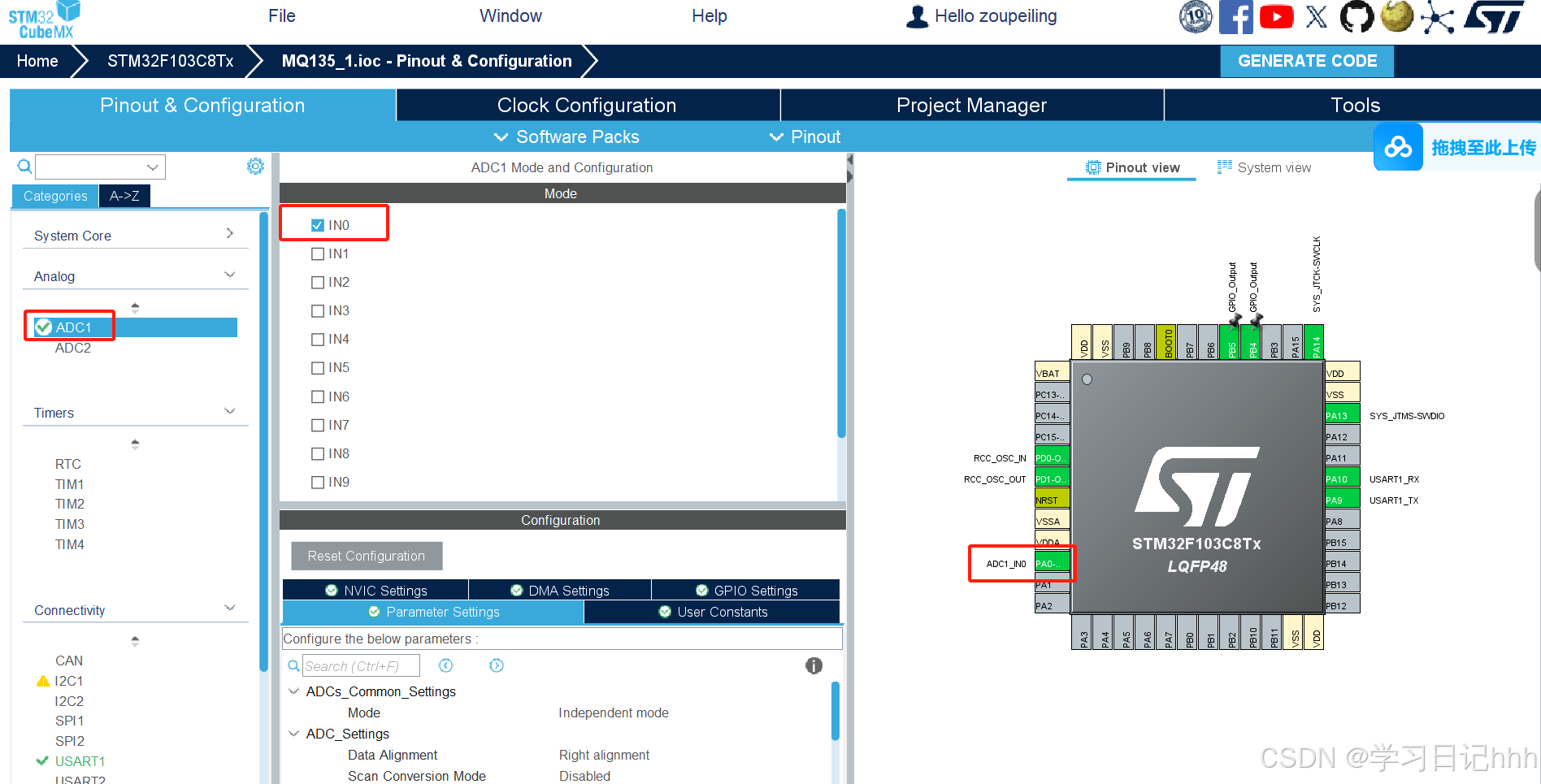This screenshot has width=1541, height=784.
Task: Enable the IN1 channel checkbox
Action: (x=318, y=253)
